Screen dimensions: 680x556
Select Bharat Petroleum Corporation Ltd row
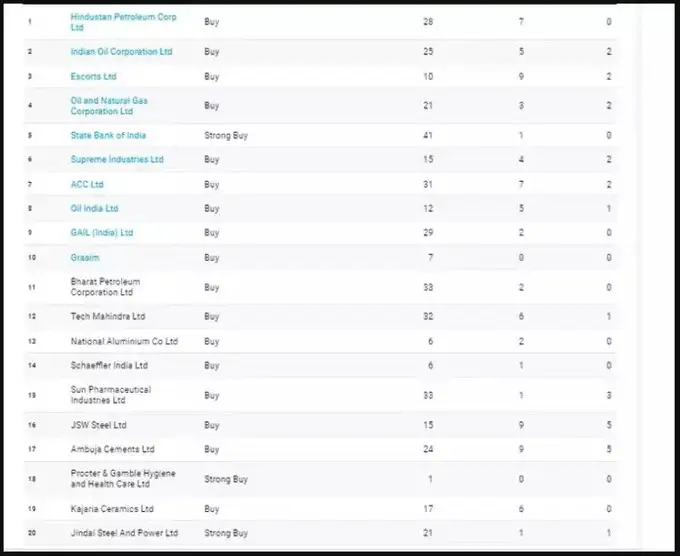(105, 287)
